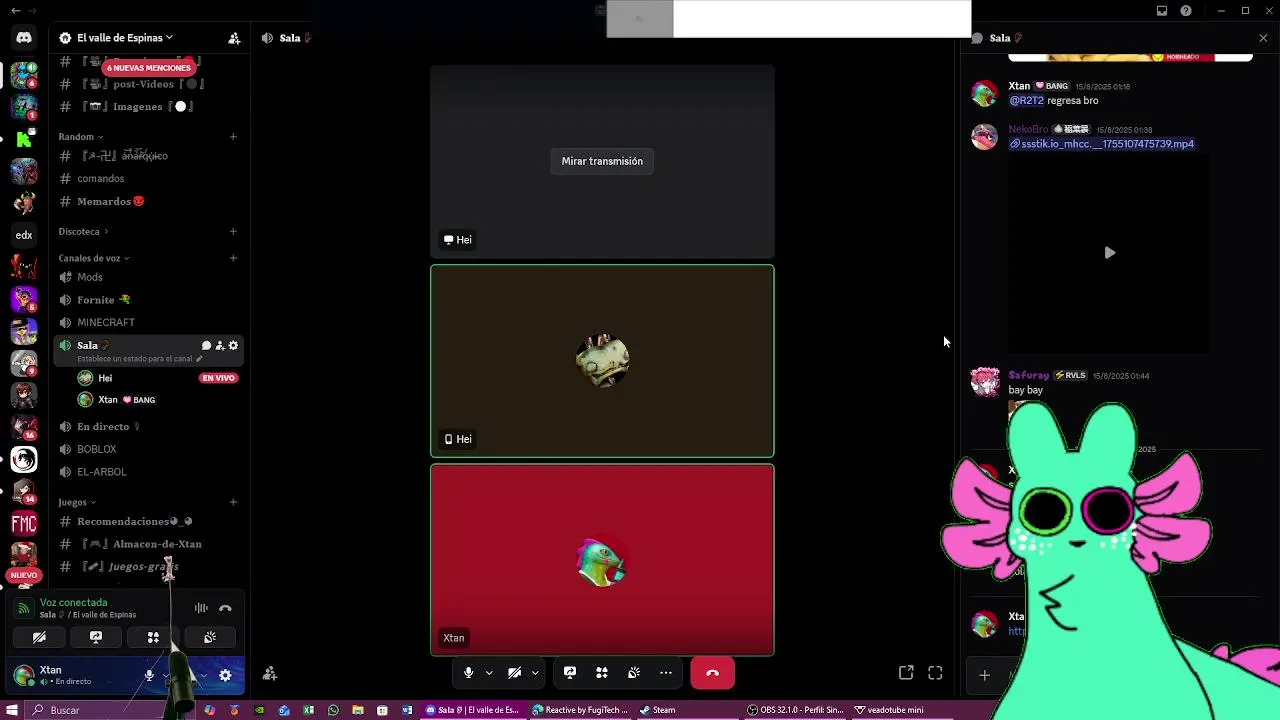The image size is (1280, 720).
Task: Open mic options arrow in user panel
Action: coord(165,675)
